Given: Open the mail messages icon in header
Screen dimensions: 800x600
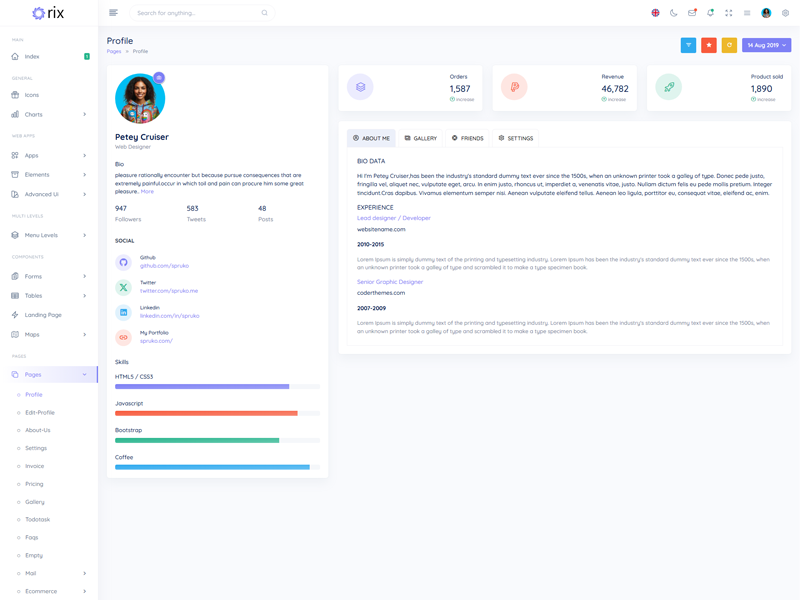Looking at the screenshot, I should (692, 13).
